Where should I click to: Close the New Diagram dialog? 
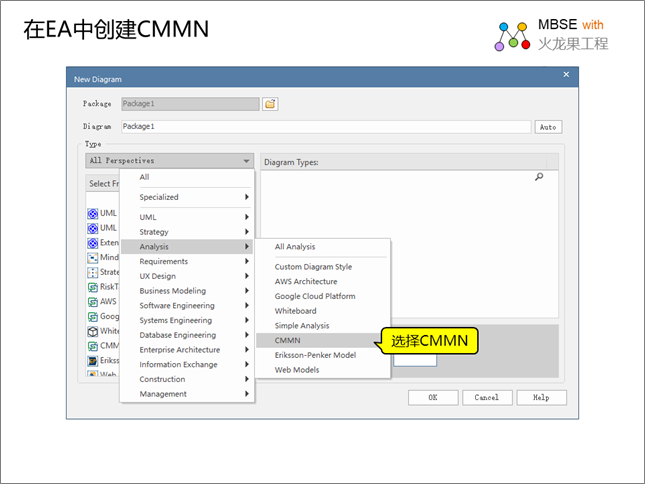[x=566, y=74]
